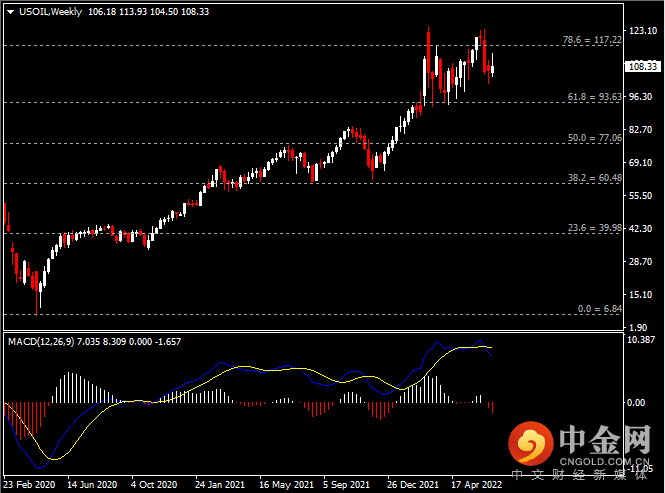Click the 50.0 = 77.06 Fibonacci label
The height and width of the screenshot is (493, 665).
click(x=595, y=138)
